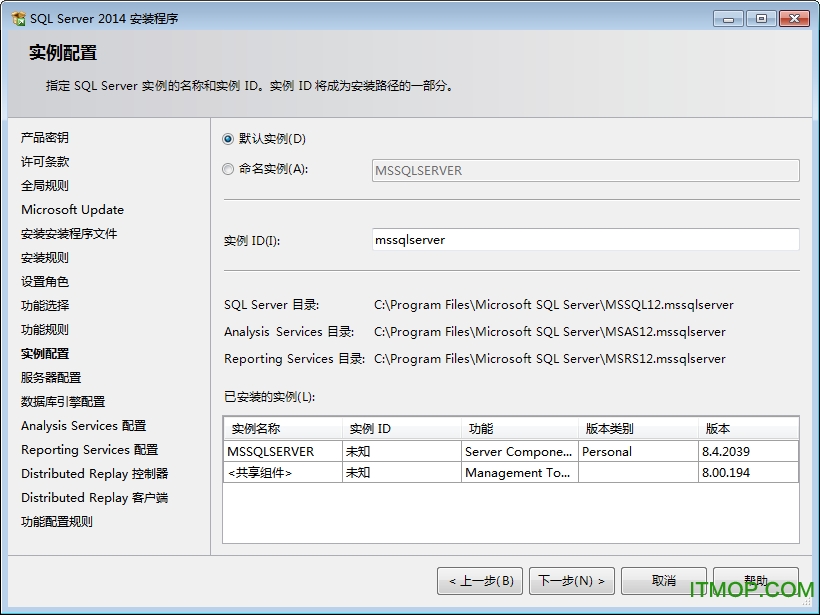
Task: Click the 版本 column header
Action: tap(748, 429)
